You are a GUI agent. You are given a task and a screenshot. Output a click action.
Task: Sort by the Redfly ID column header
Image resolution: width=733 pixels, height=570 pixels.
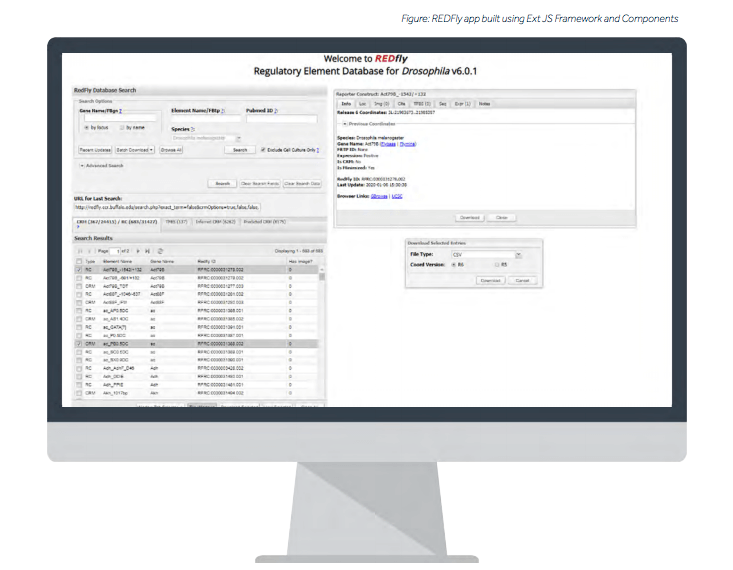tap(241, 261)
